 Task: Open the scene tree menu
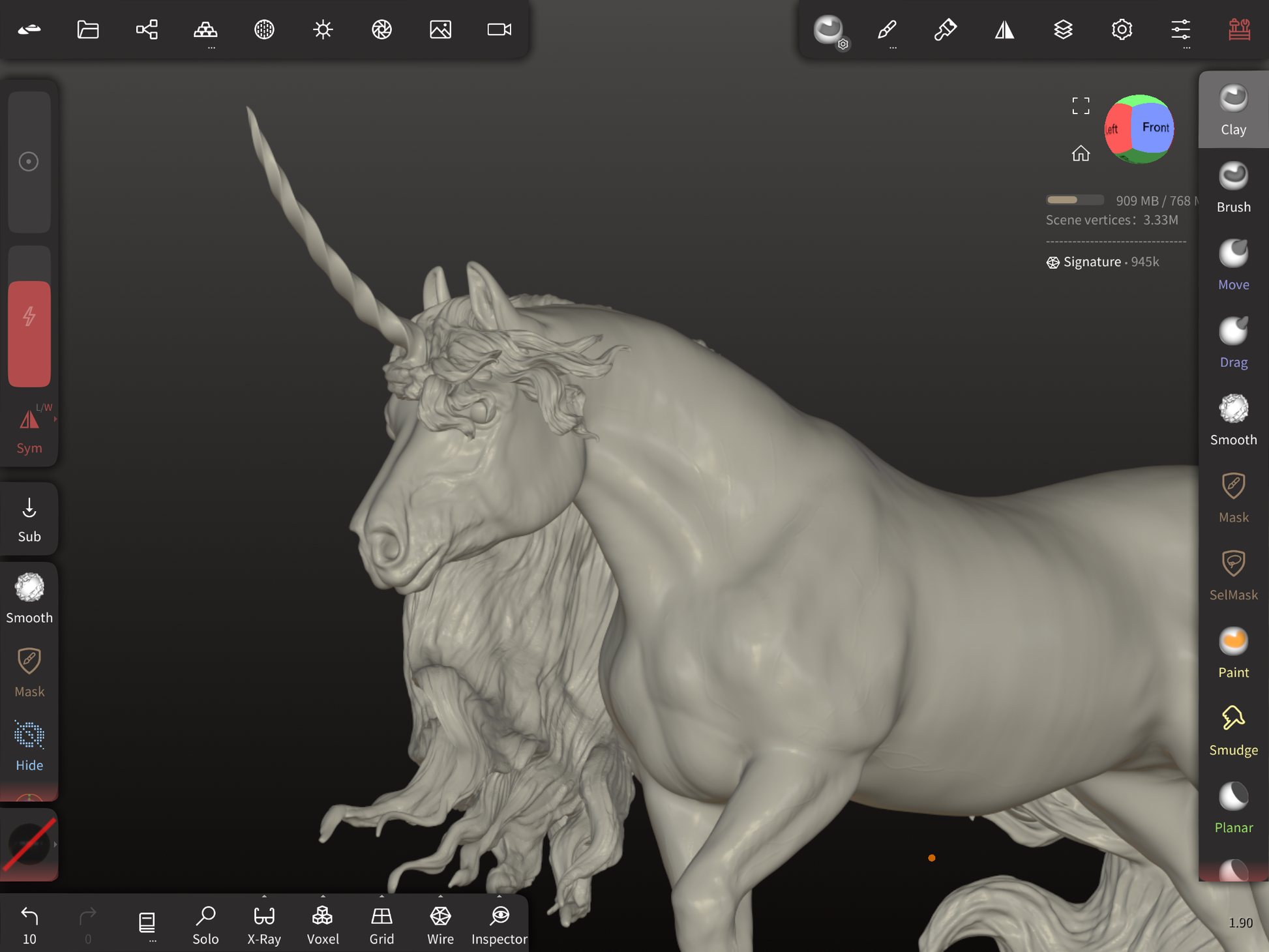(x=147, y=29)
